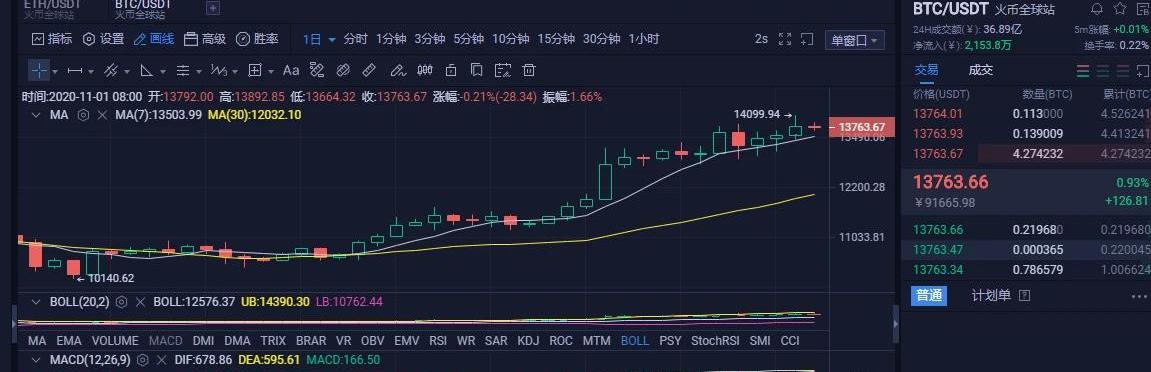Switch to the 成交 tab
The image size is (1151, 372).
pyautogui.click(x=981, y=70)
